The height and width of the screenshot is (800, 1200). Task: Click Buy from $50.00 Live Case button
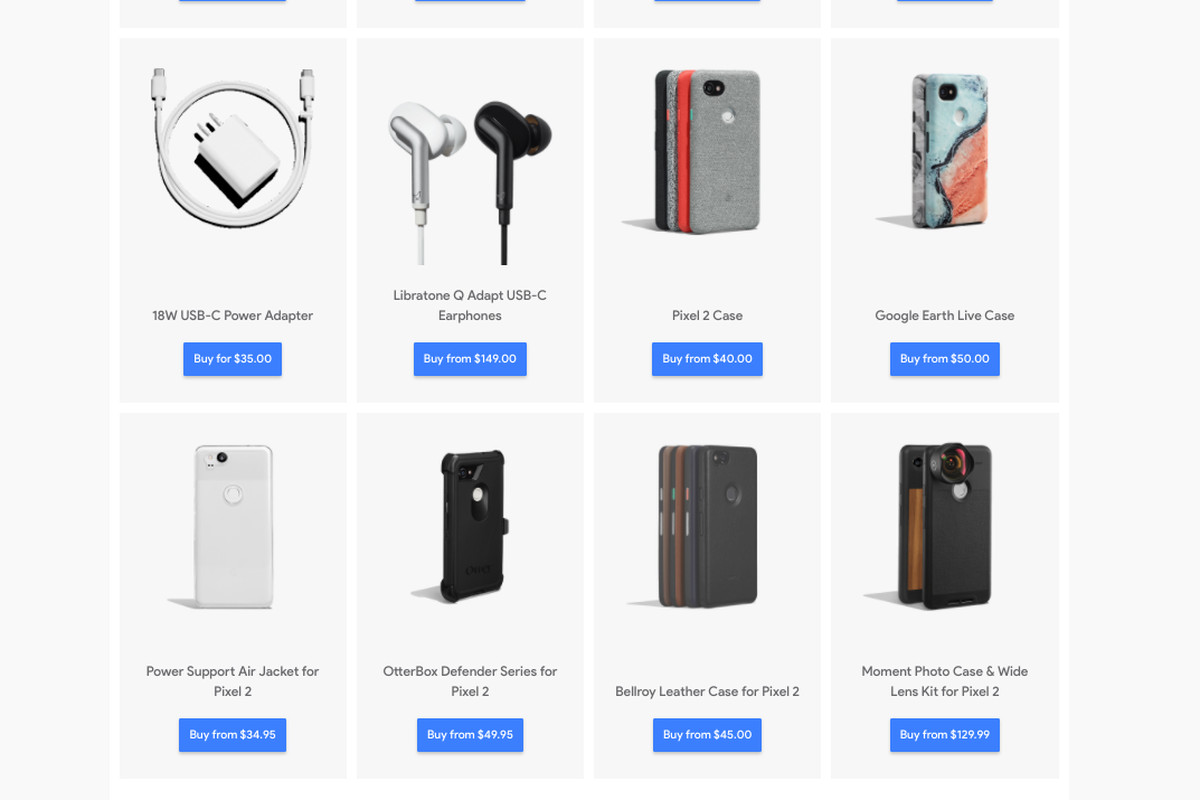945,359
